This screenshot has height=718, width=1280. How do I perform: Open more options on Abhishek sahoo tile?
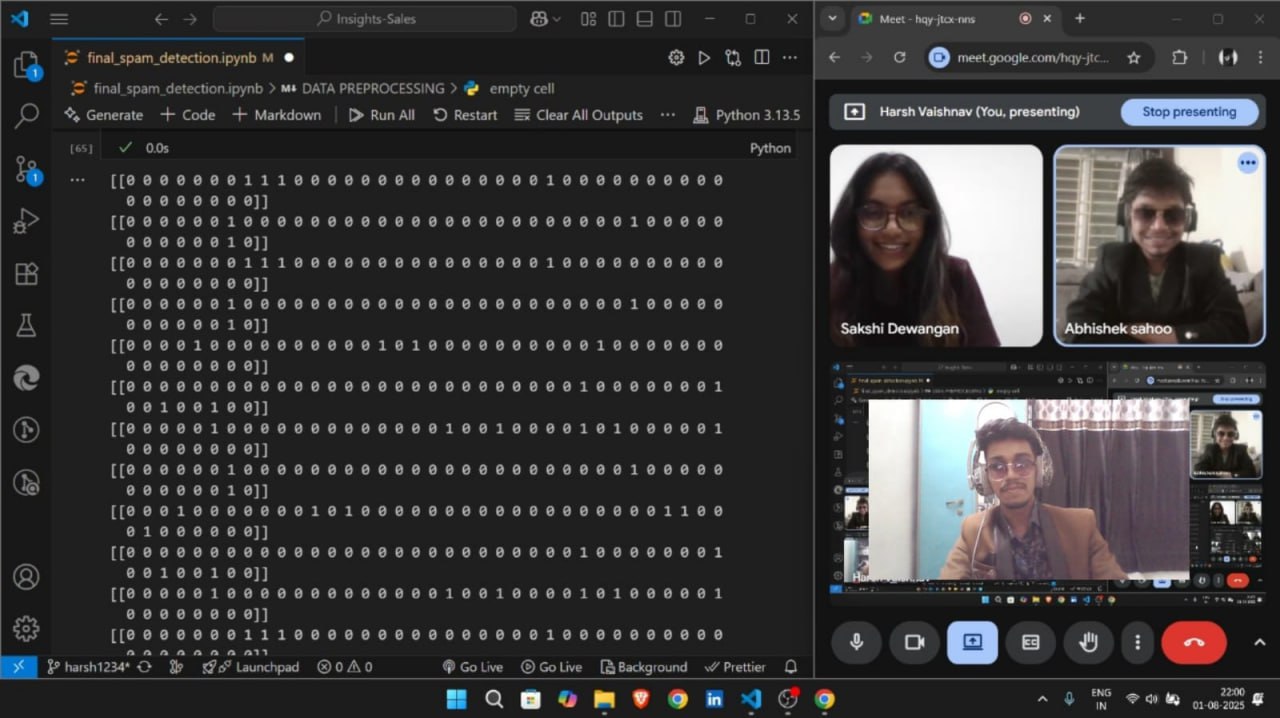click(1247, 163)
